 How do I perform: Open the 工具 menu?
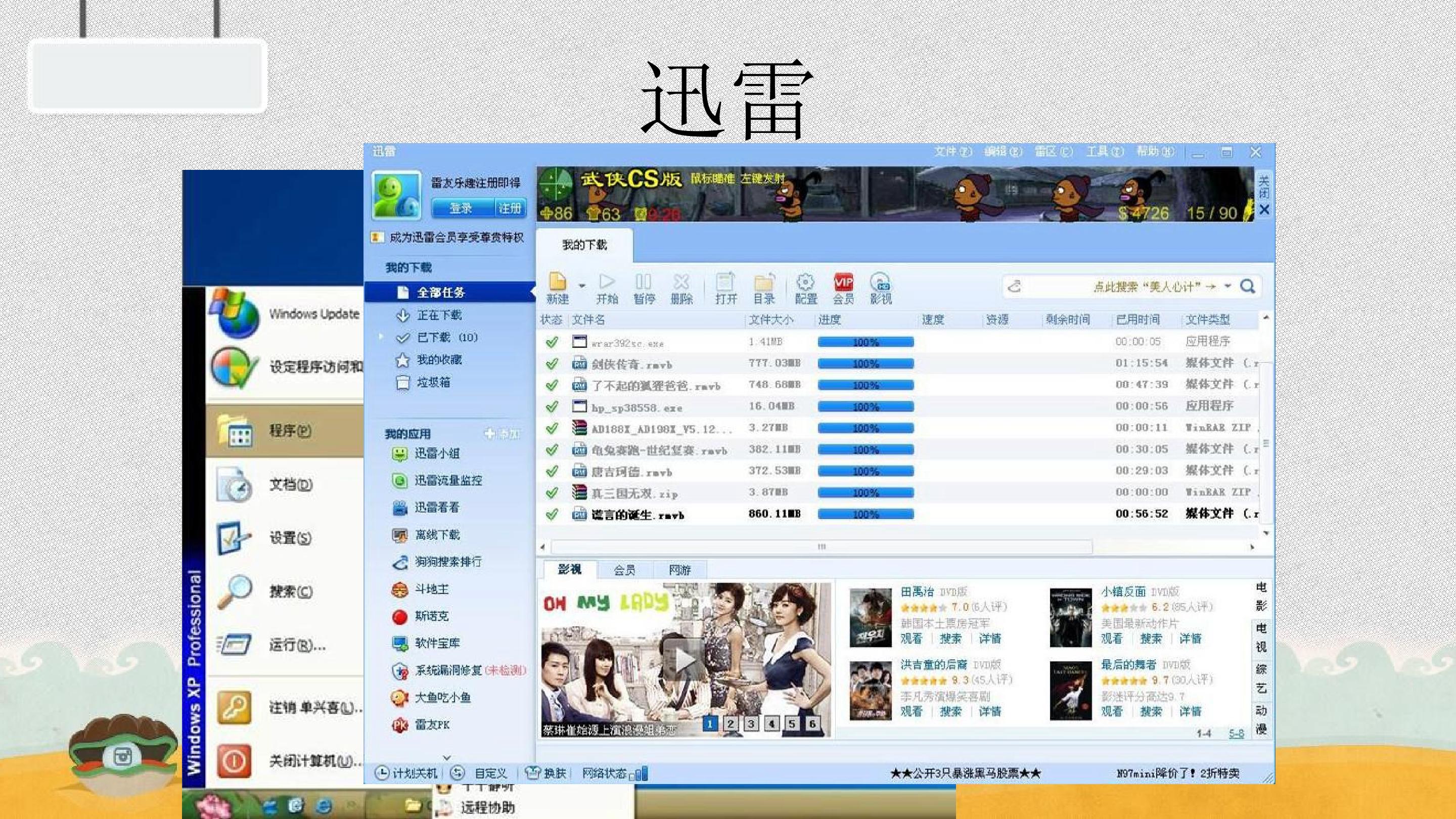(1105, 152)
